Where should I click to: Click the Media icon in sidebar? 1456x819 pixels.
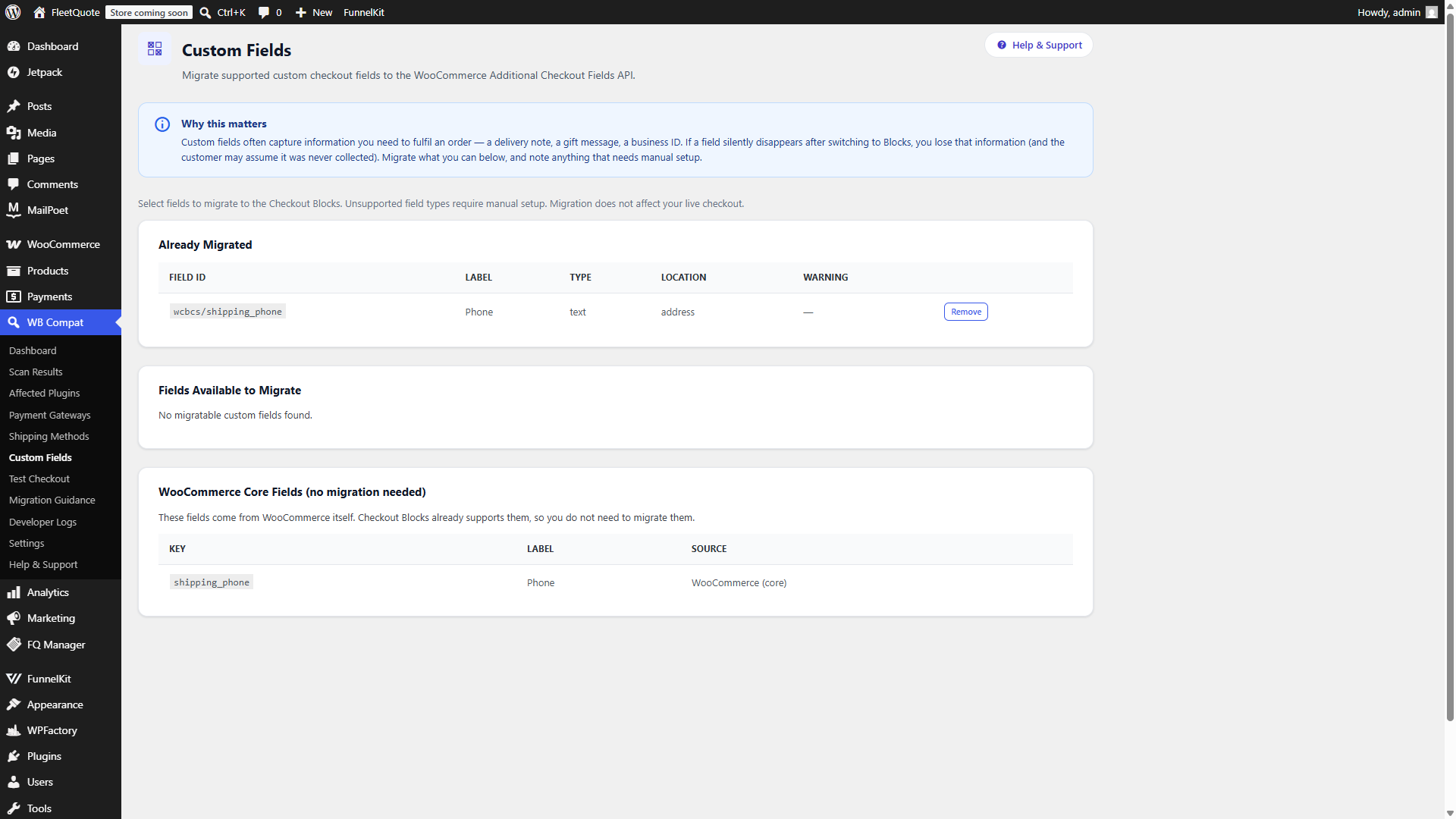pos(14,133)
